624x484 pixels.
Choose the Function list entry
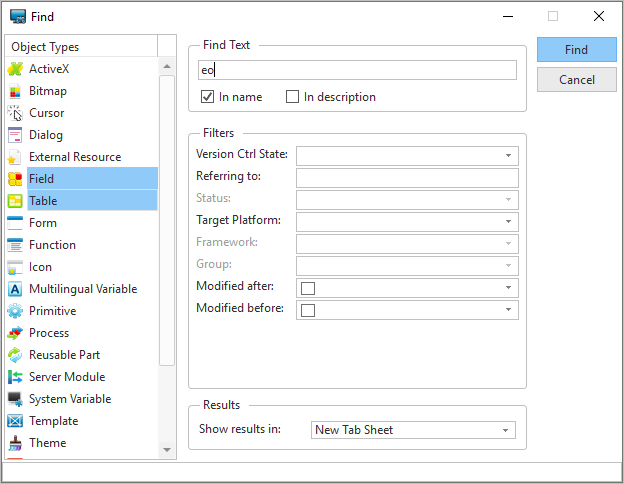[52, 245]
